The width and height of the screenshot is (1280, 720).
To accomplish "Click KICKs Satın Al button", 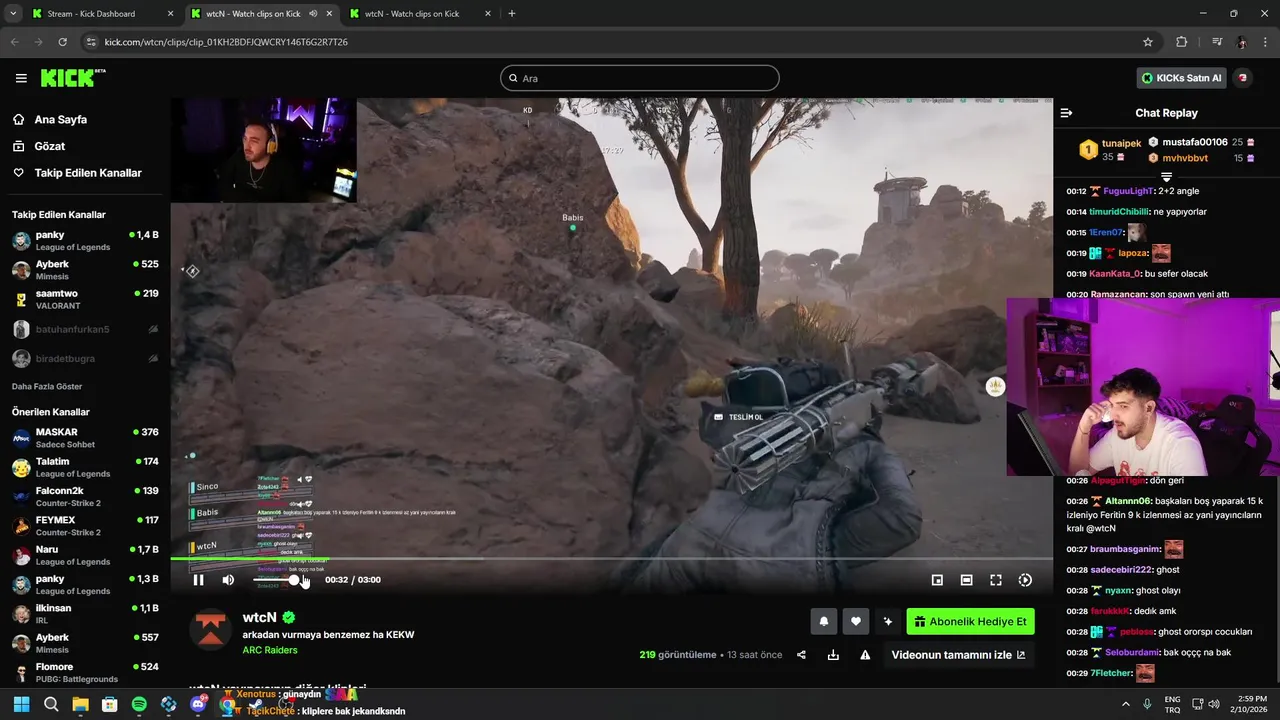I will 1183,78.
